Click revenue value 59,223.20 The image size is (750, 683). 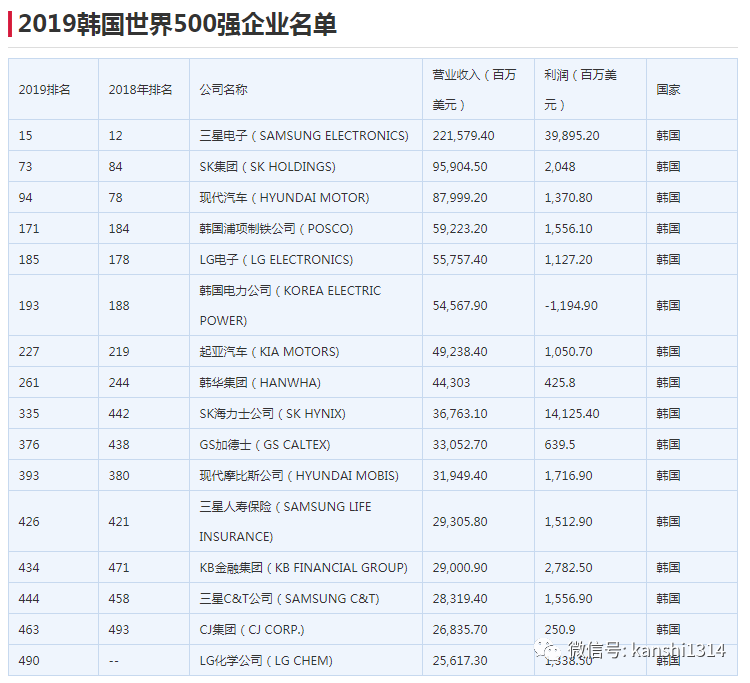[x=460, y=229]
